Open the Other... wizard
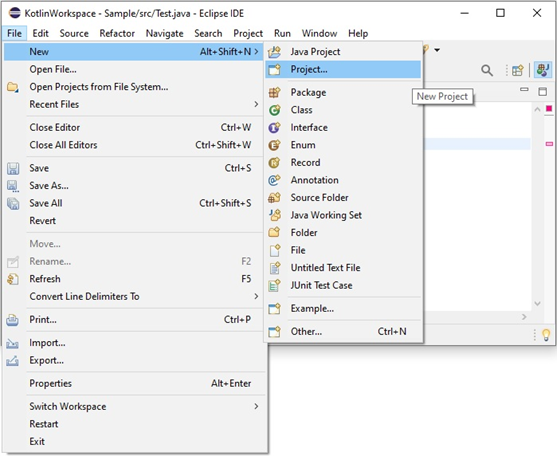 pyautogui.click(x=343, y=332)
